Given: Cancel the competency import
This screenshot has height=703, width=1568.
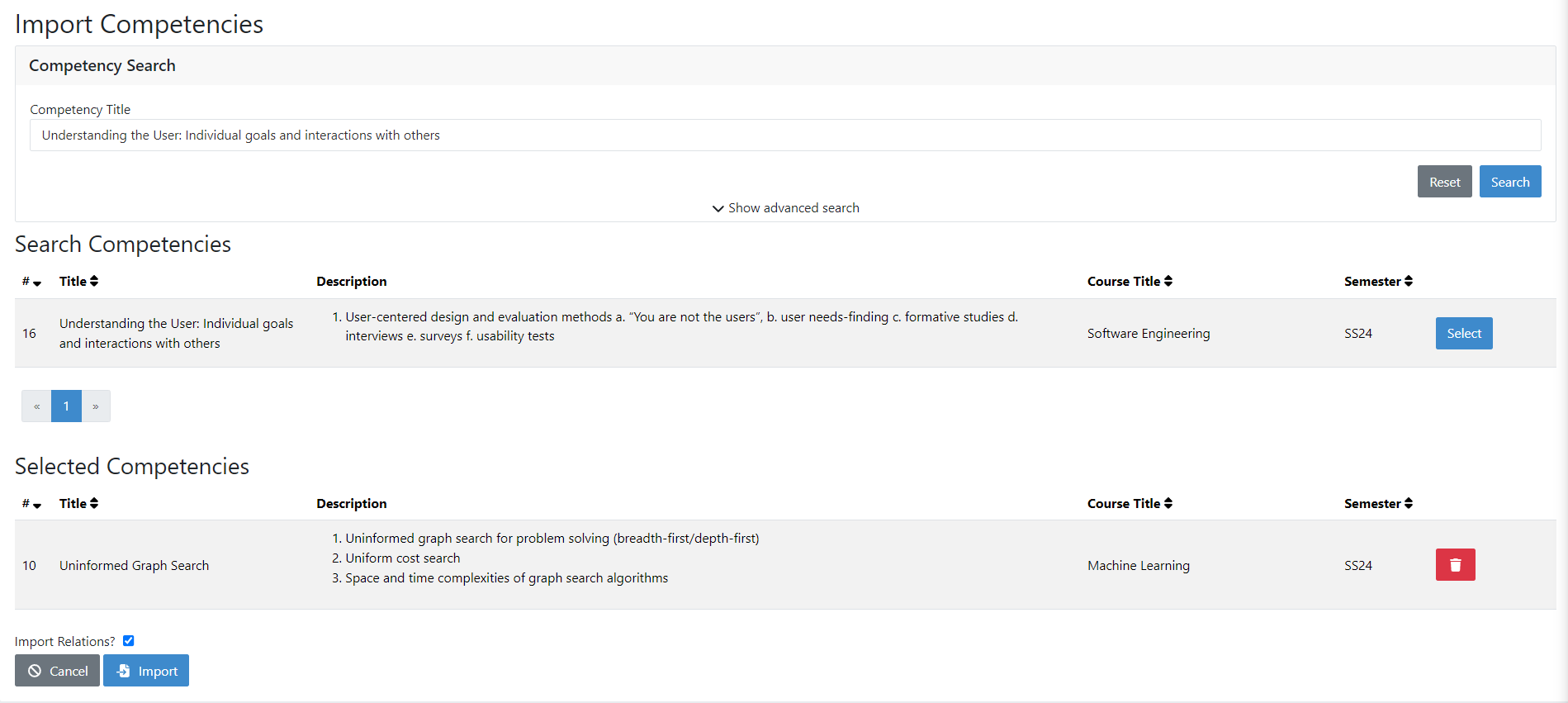Looking at the screenshot, I should tap(57, 671).
